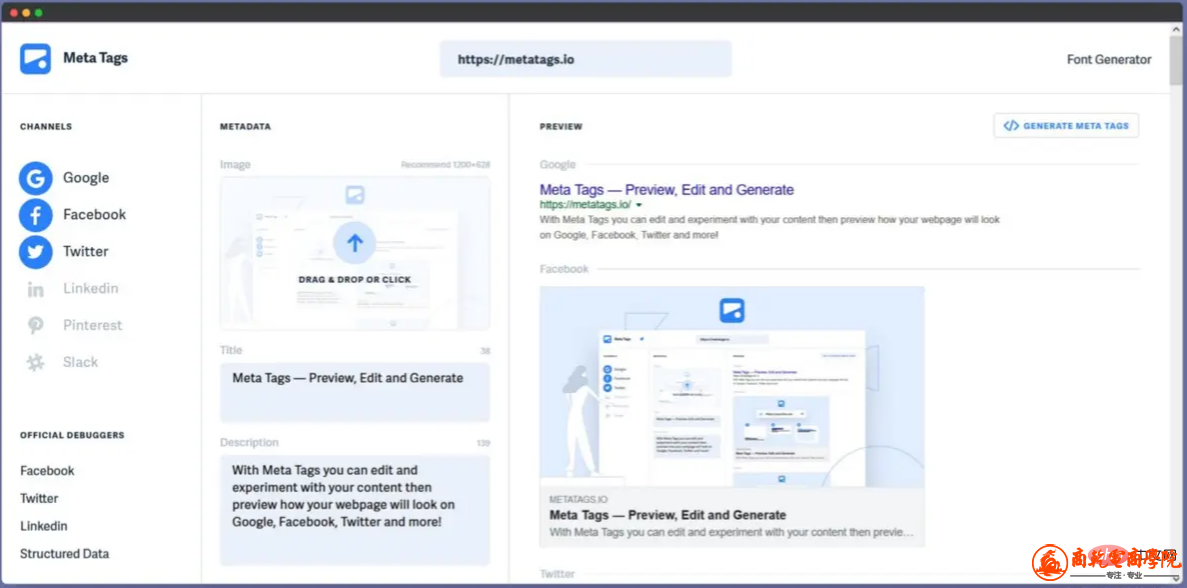Toggle the Google channel icon
1187x588 pixels.
36,179
